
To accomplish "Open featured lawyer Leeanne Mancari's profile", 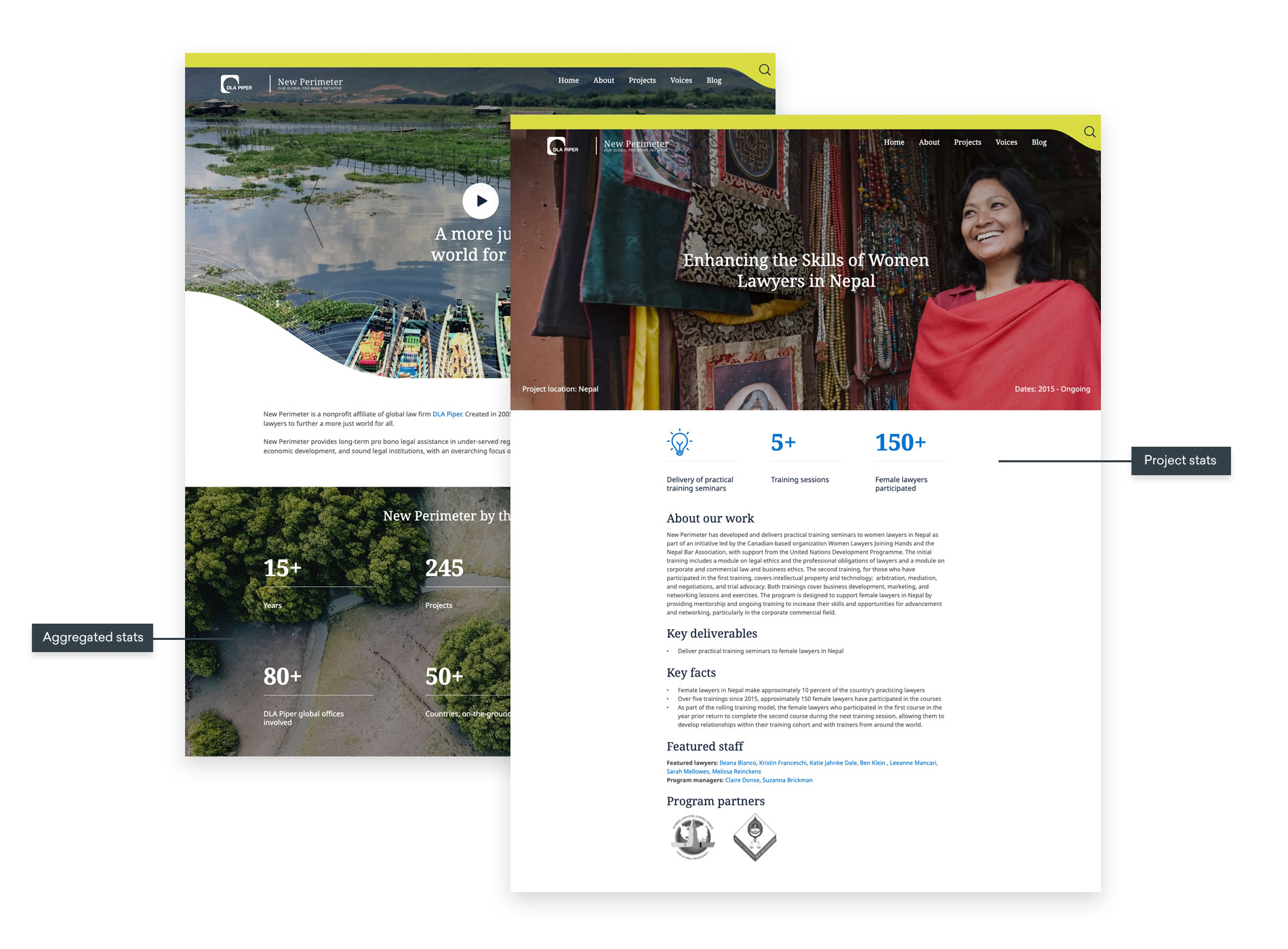I will [913, 763].
